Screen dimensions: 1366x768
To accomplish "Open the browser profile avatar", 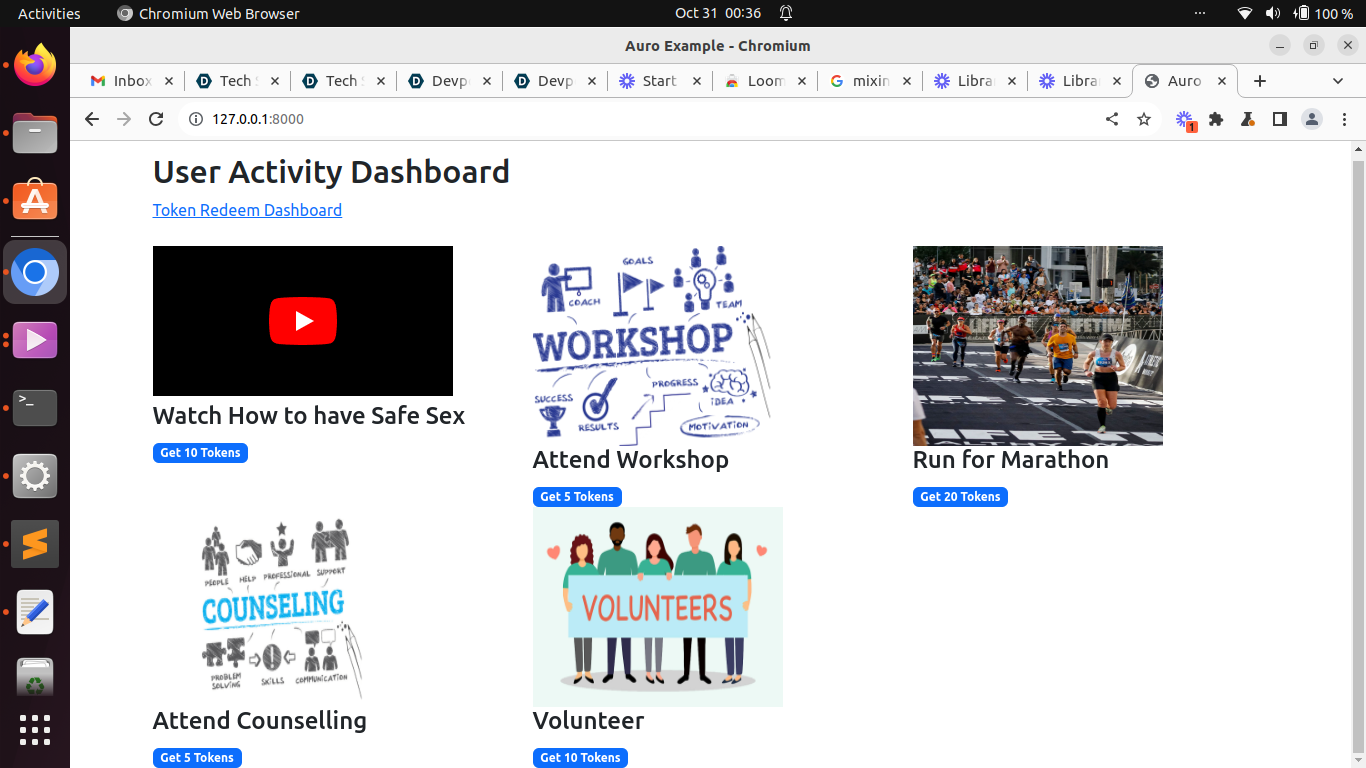I will (x=1312, y=119).
